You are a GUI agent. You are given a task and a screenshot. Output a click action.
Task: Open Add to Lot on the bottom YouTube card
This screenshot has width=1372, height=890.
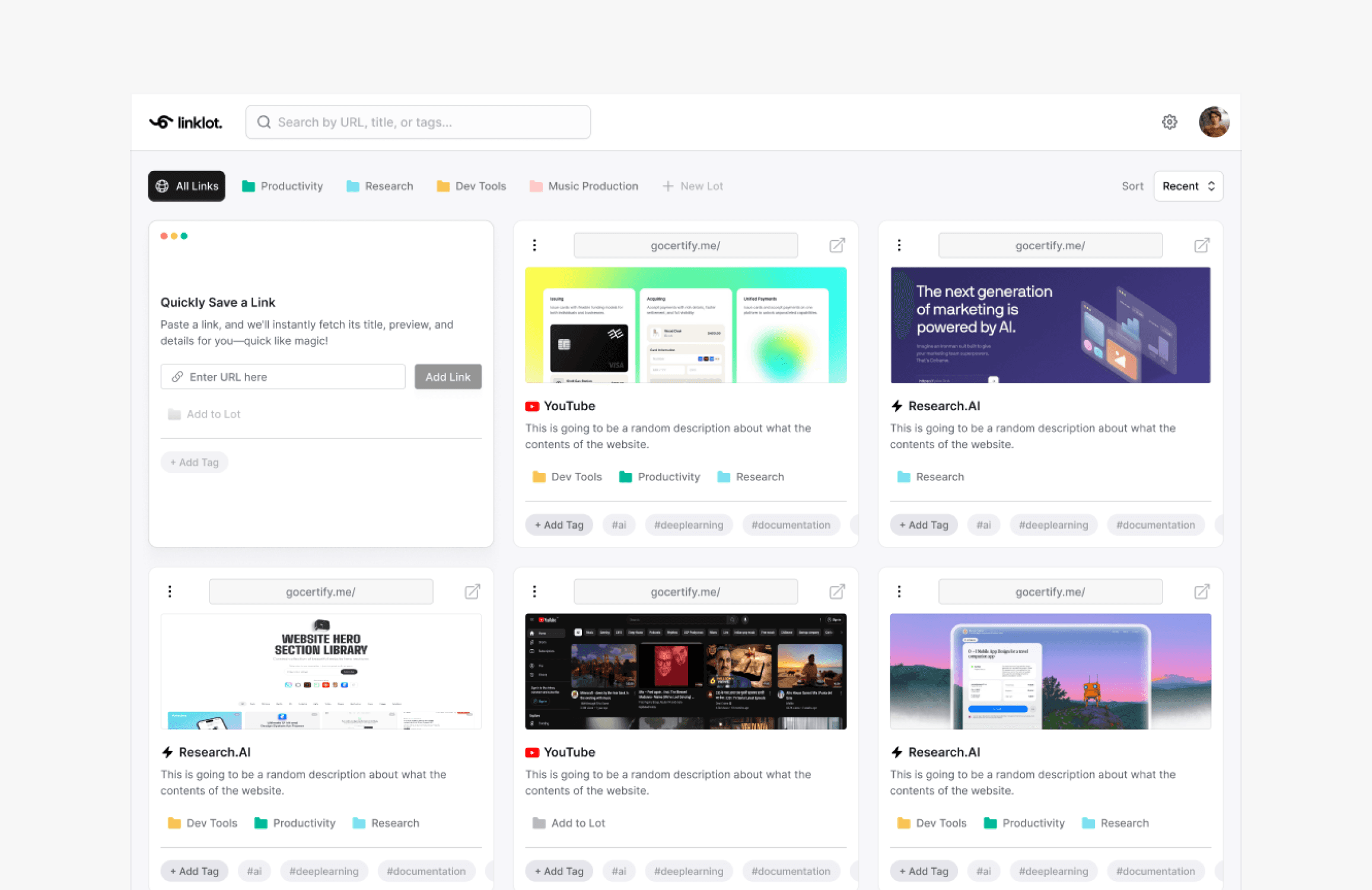pyautogui.click(x=568, y=823)
